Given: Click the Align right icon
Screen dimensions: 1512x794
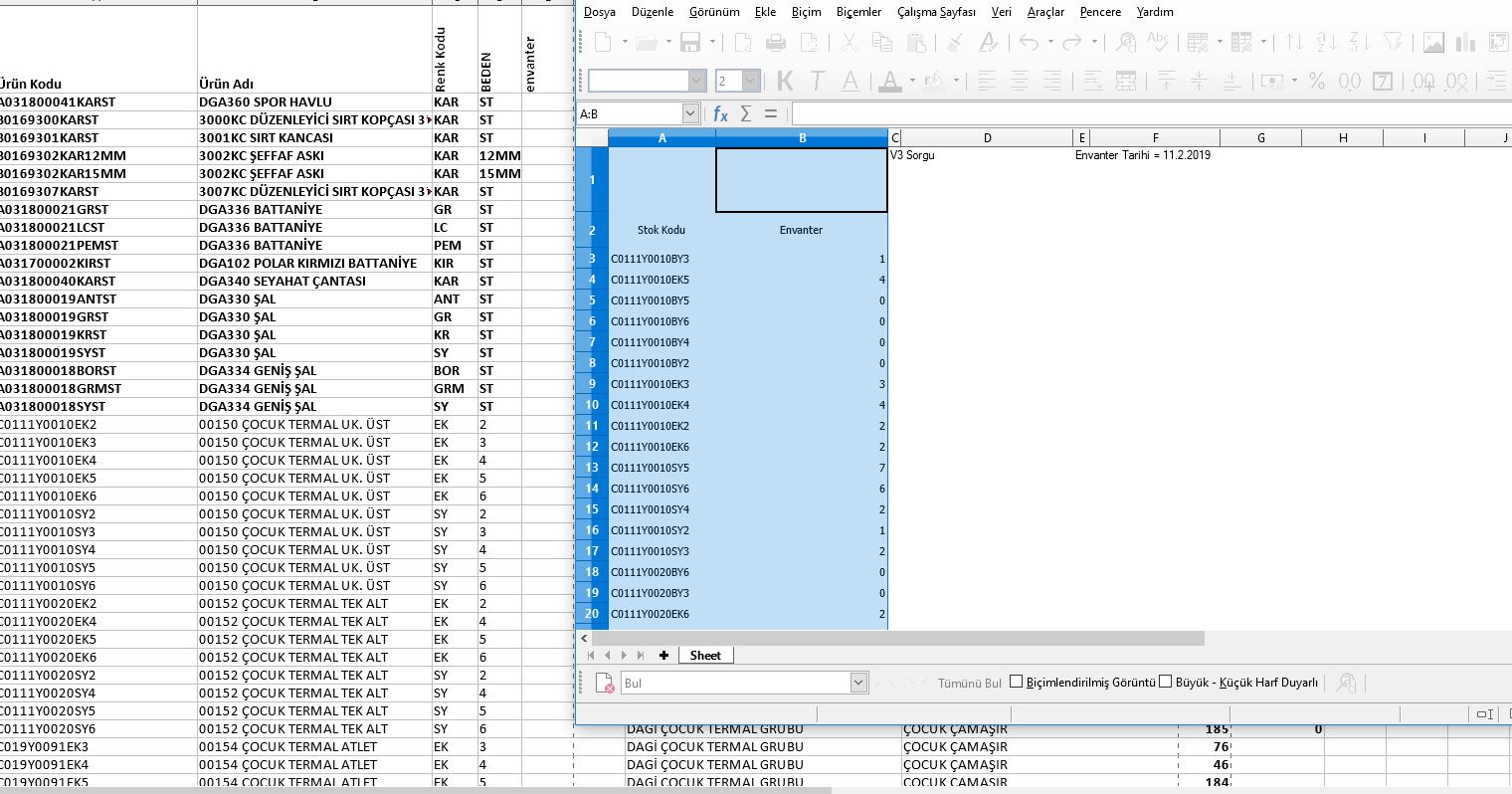Looking at the screenshot, I should coord(1052,81).
